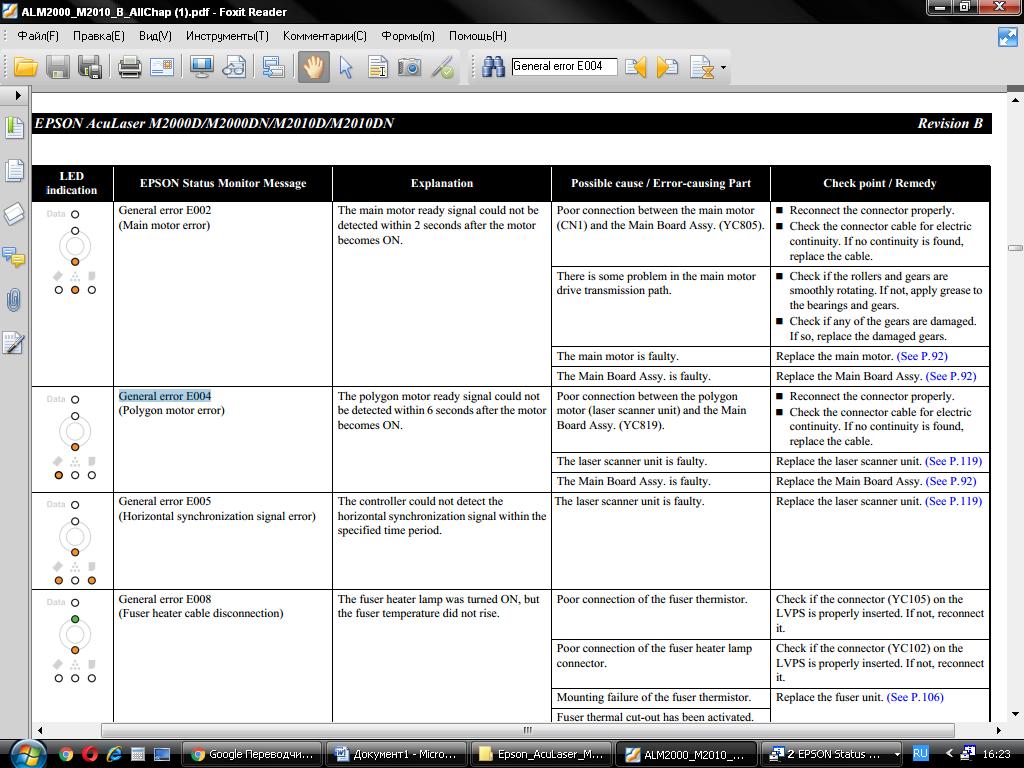
Task: Select the Hand tool
Action: [x=314, y=67]
